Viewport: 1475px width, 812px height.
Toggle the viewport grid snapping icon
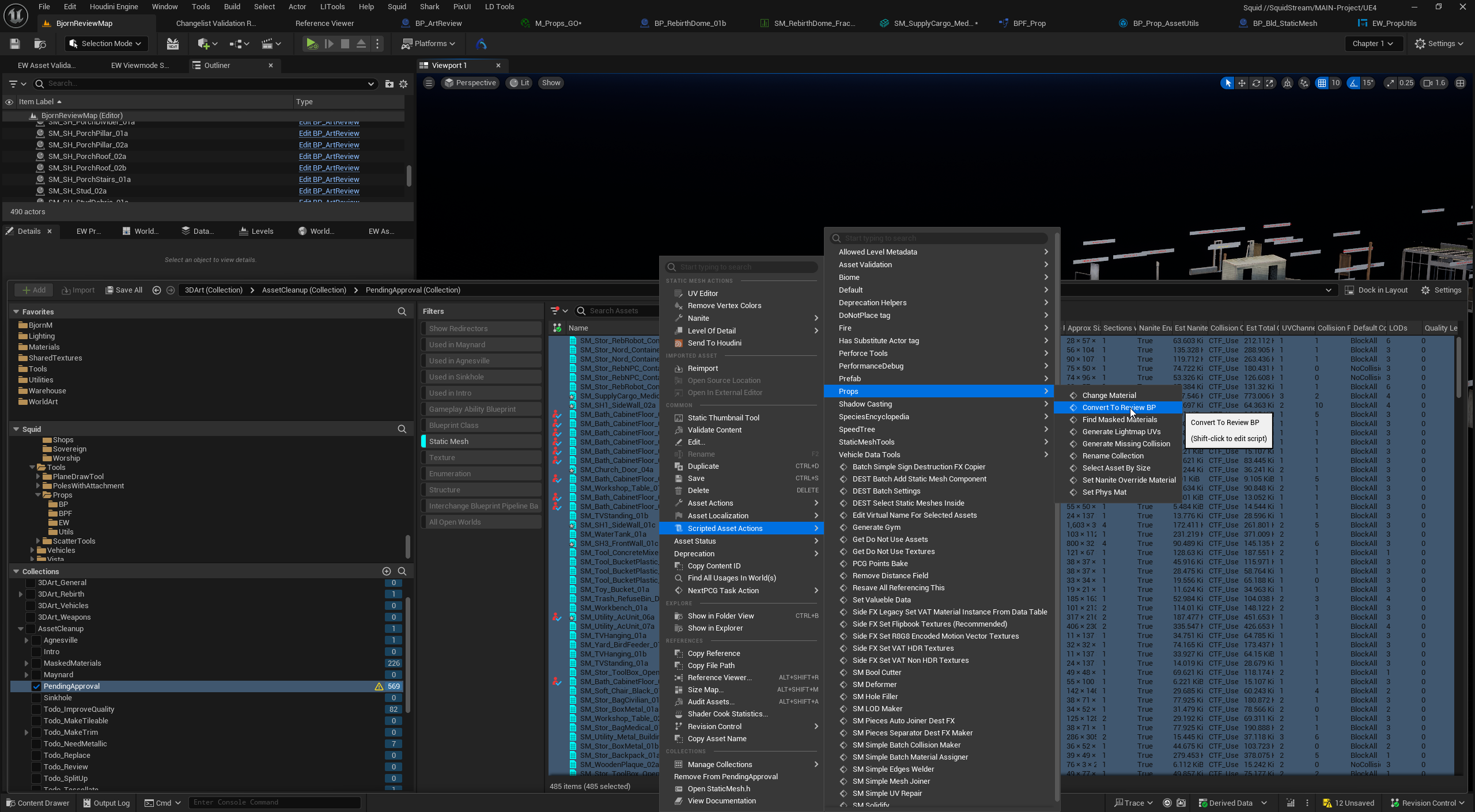[x=1322, y=83]
